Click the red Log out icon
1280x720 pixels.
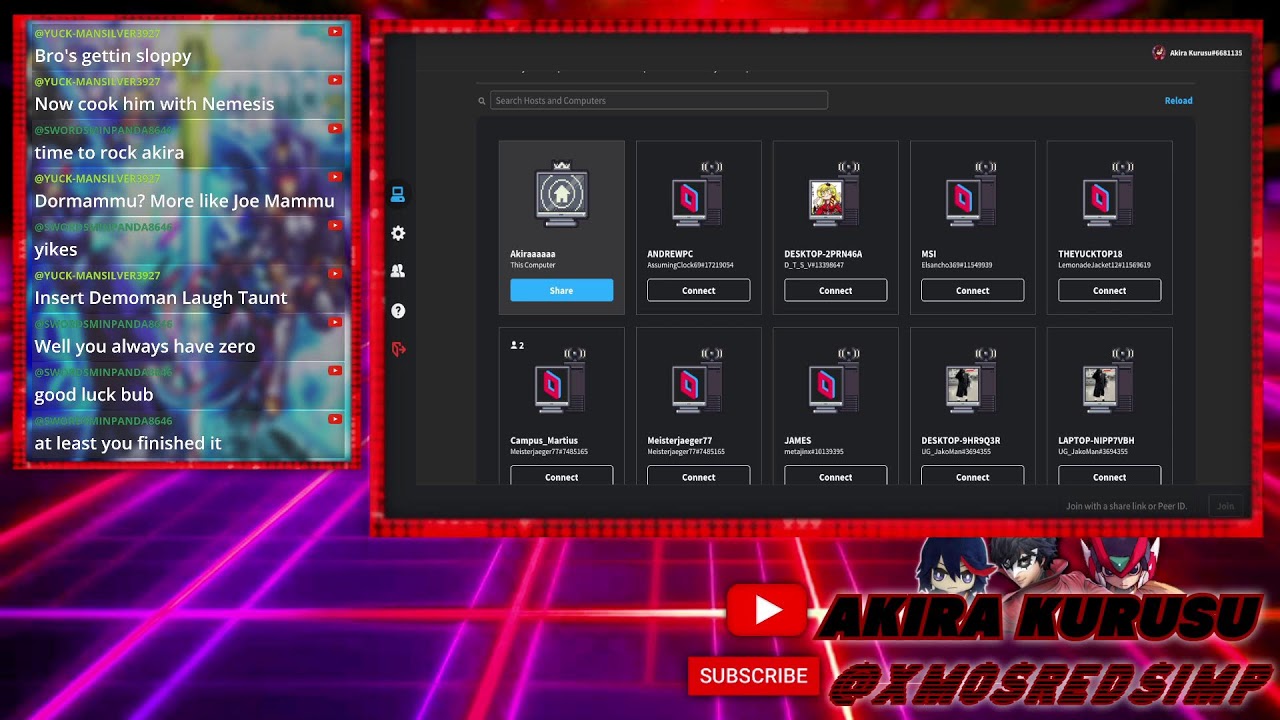pyautogui.click(x=398, y=349)
